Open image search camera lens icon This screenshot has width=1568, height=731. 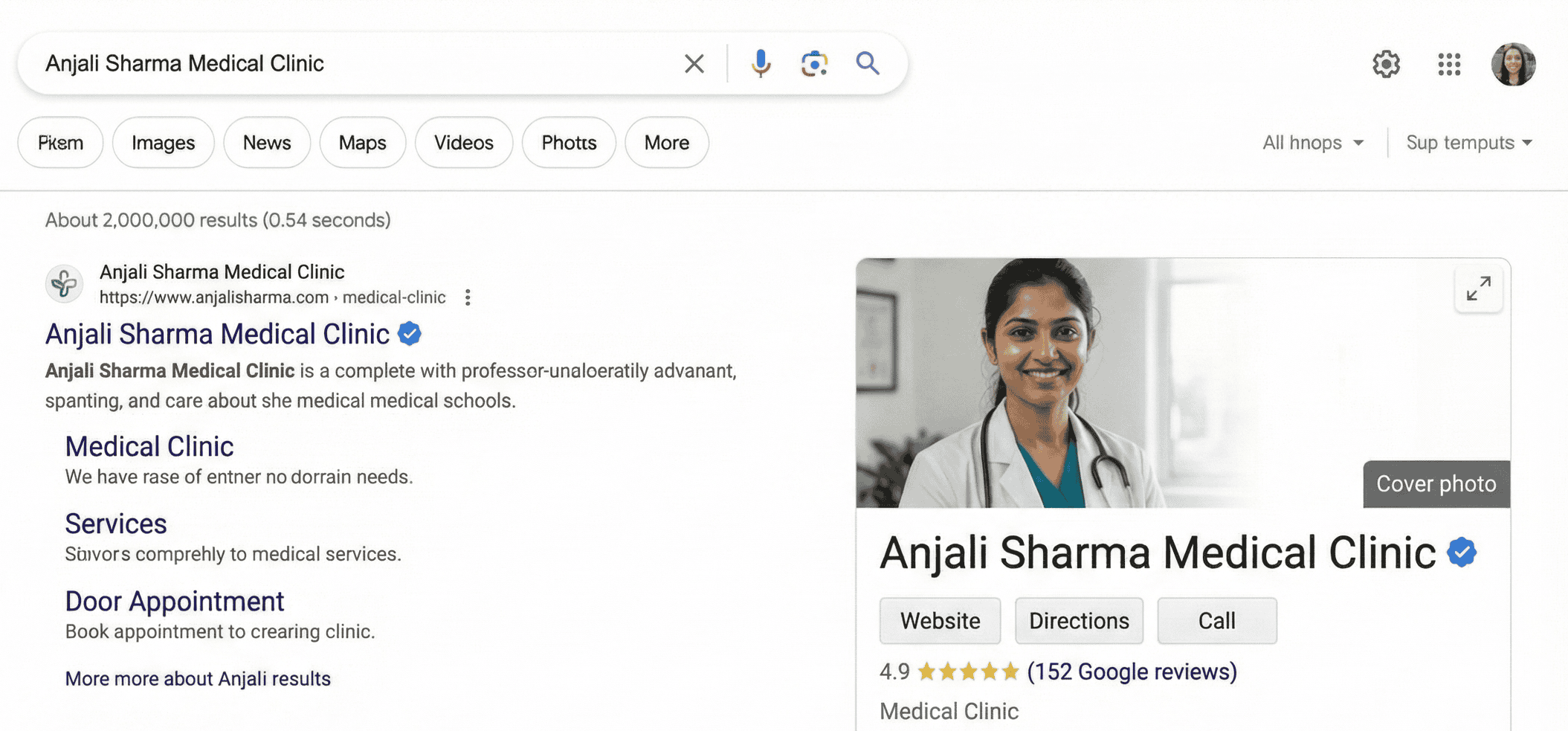coord(814,64)
